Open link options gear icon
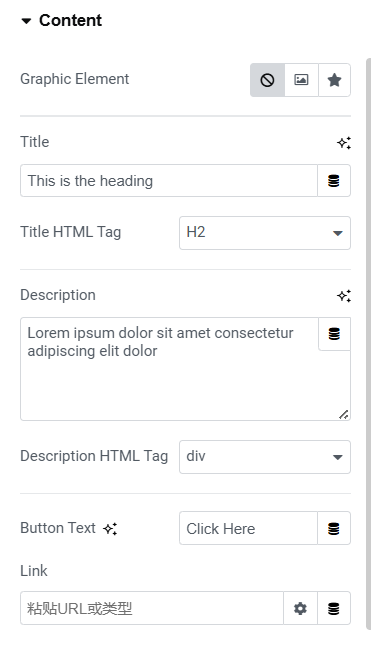The height and width of the screenshot is (650, 371). pos(301,609)
